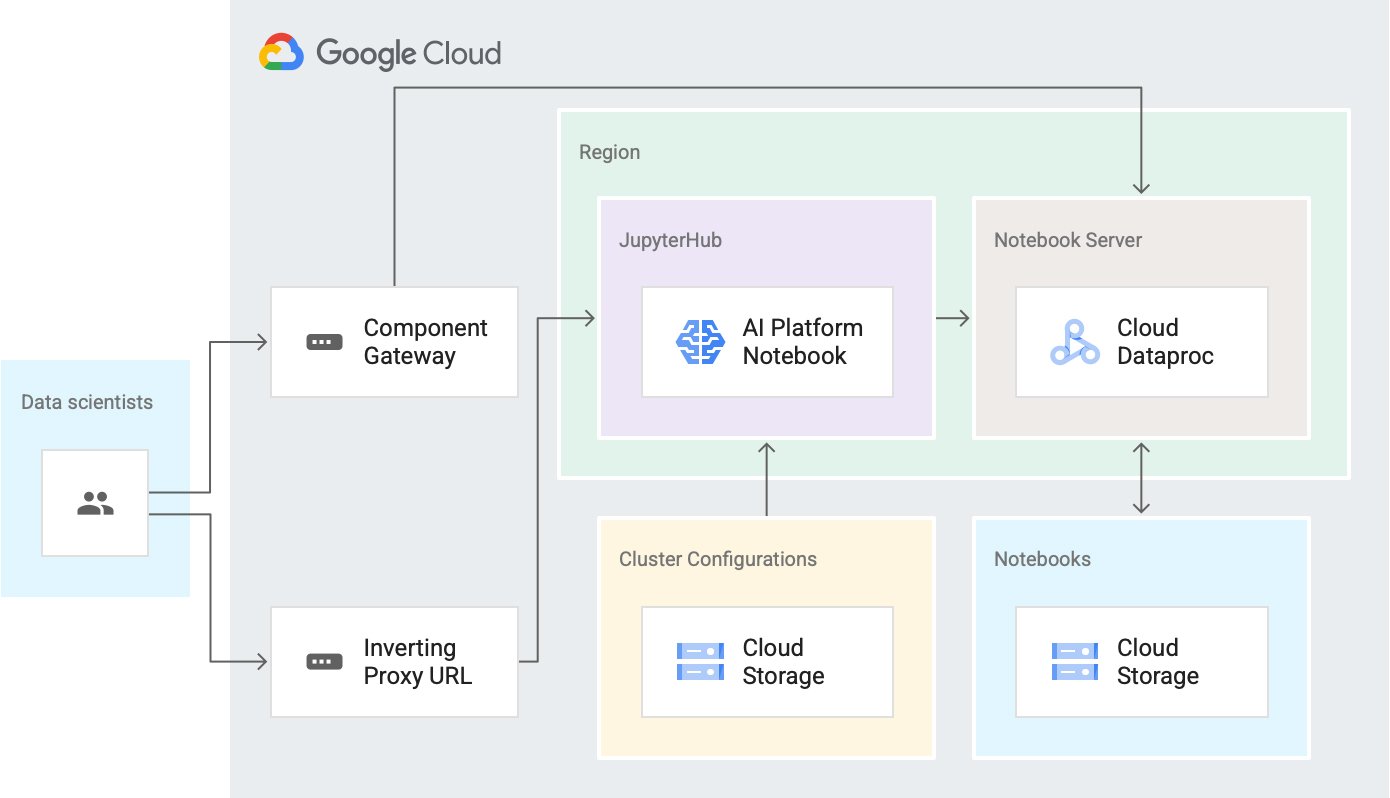Click the "Cluster Configurations" label
This screenshot has height=798, width=1390.
point(718,559)
